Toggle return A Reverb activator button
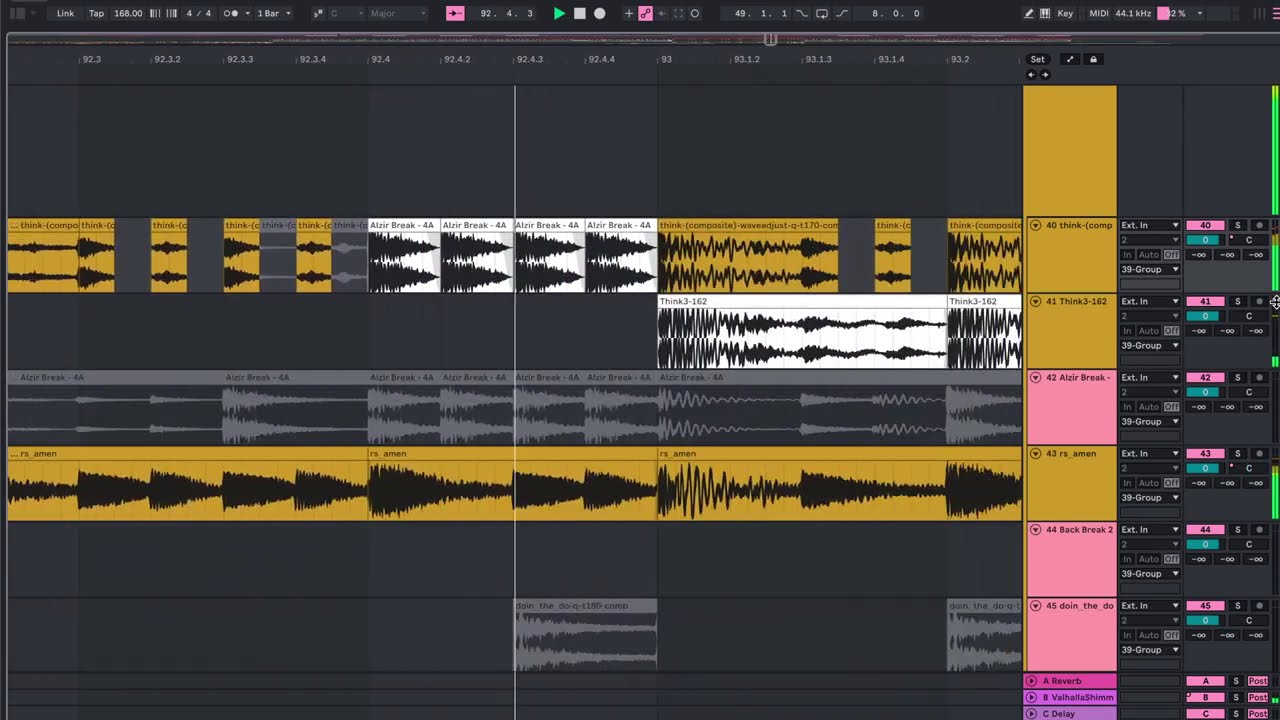Viewport: 1280px width, 720px height. point(1205,681)
